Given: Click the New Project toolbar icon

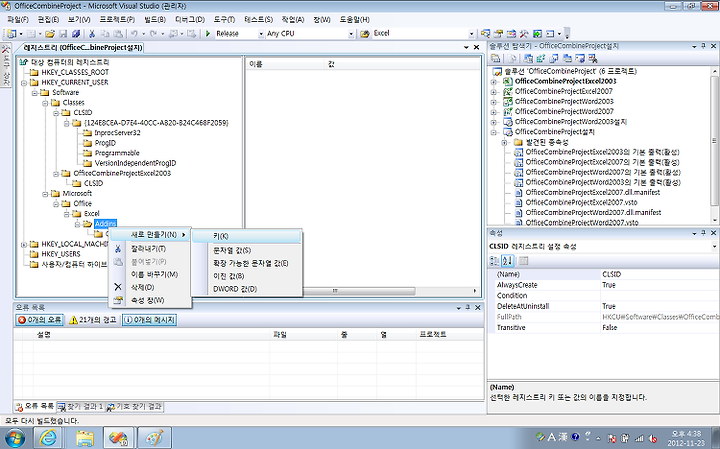Looking at the screenshot, I should 11,34.
